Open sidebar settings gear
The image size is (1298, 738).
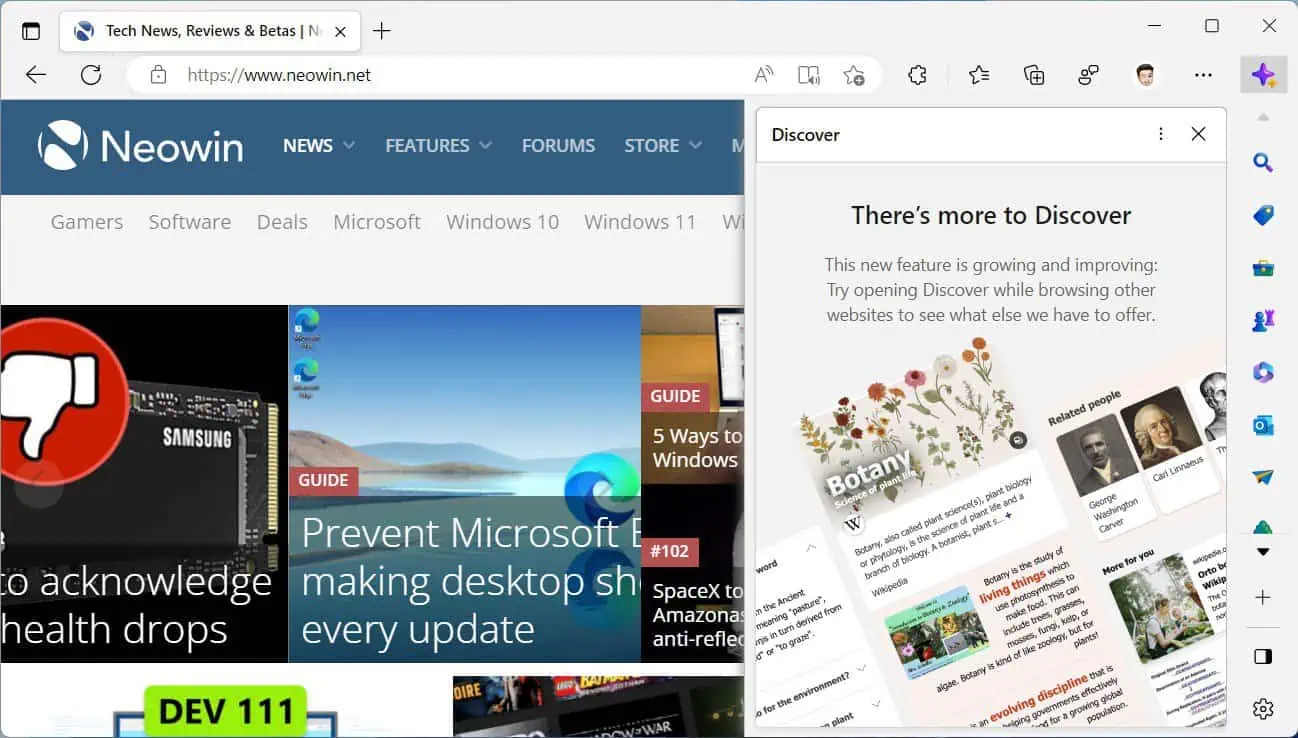click(x=1263, y=709)
